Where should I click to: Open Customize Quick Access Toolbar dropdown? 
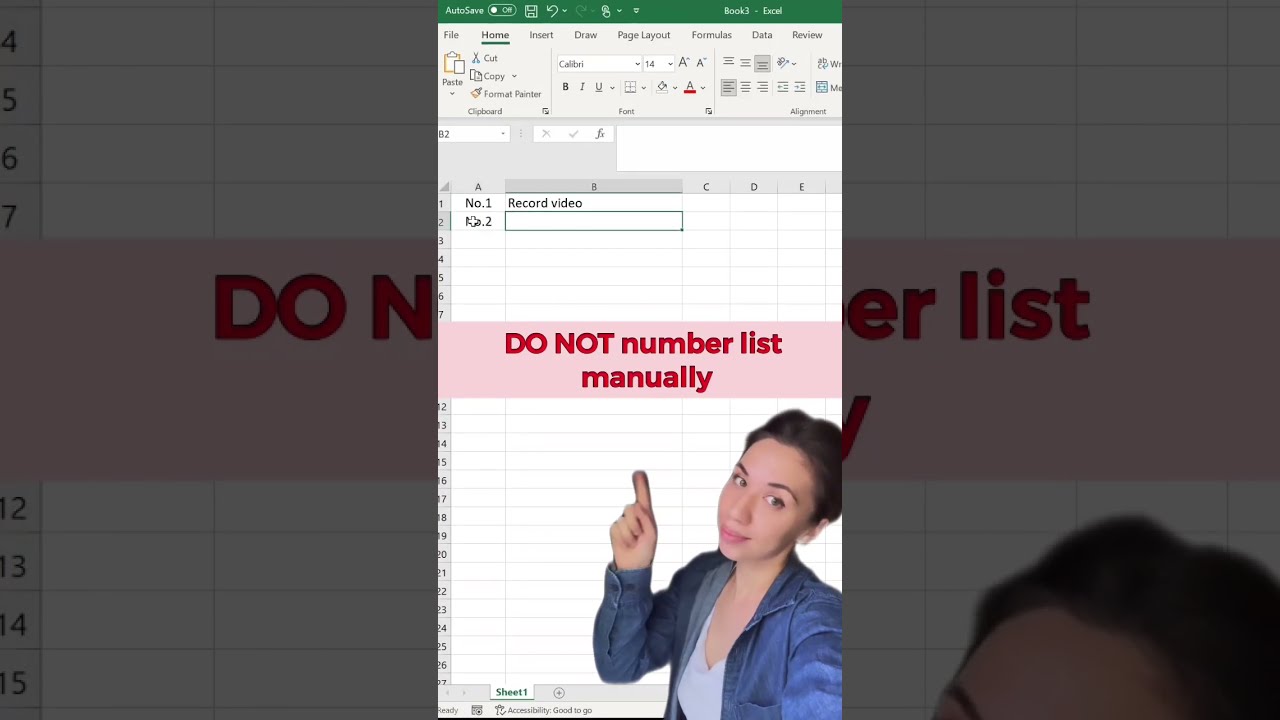pos(636,11)
